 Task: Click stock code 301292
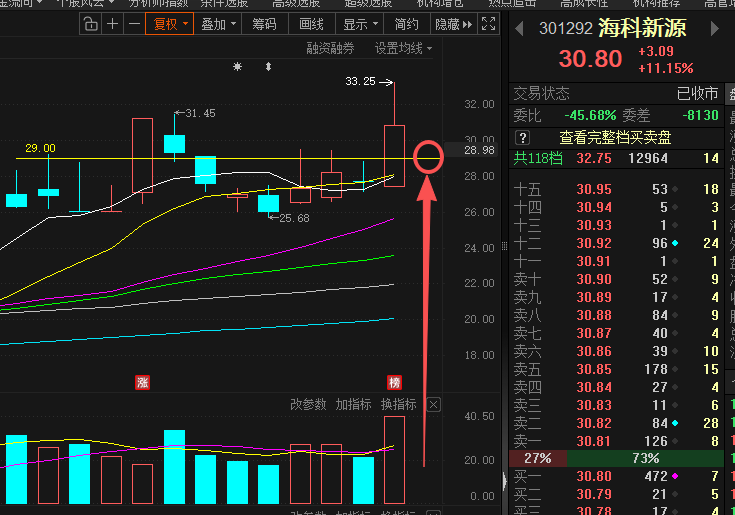click(566, 28)
